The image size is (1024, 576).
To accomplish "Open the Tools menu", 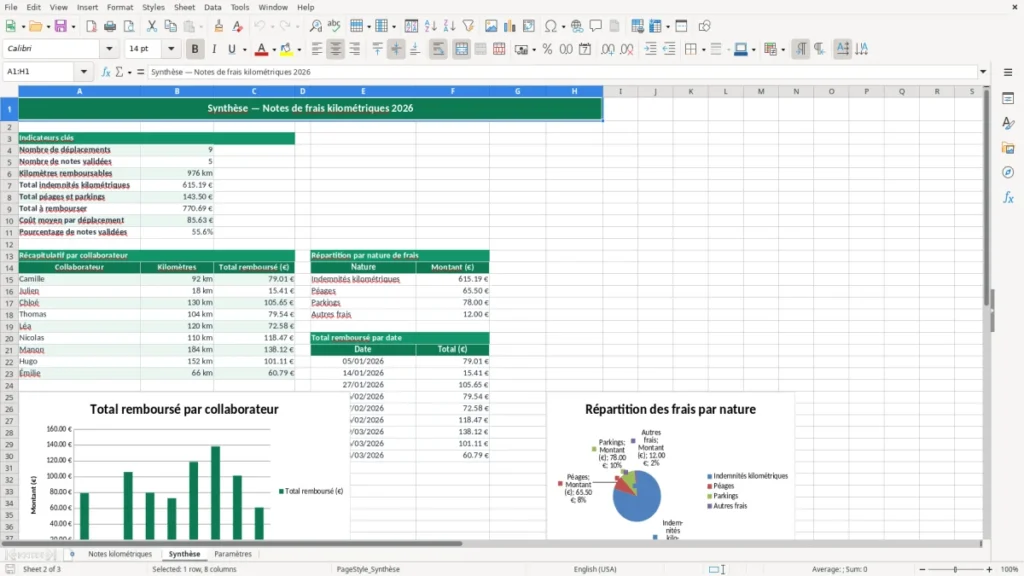I will point(240,7).
